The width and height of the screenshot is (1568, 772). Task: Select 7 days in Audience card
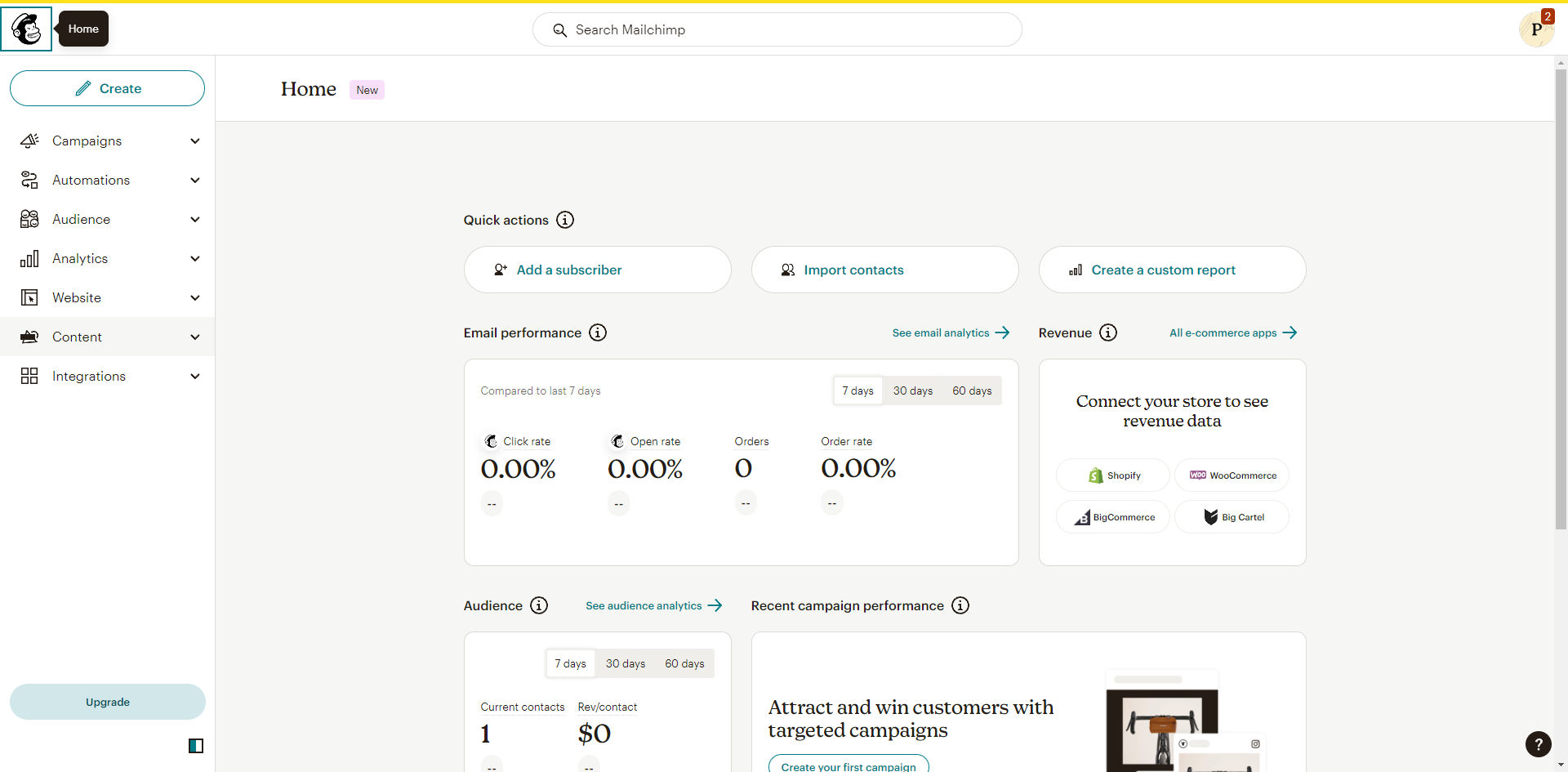(x=570, y=663)
